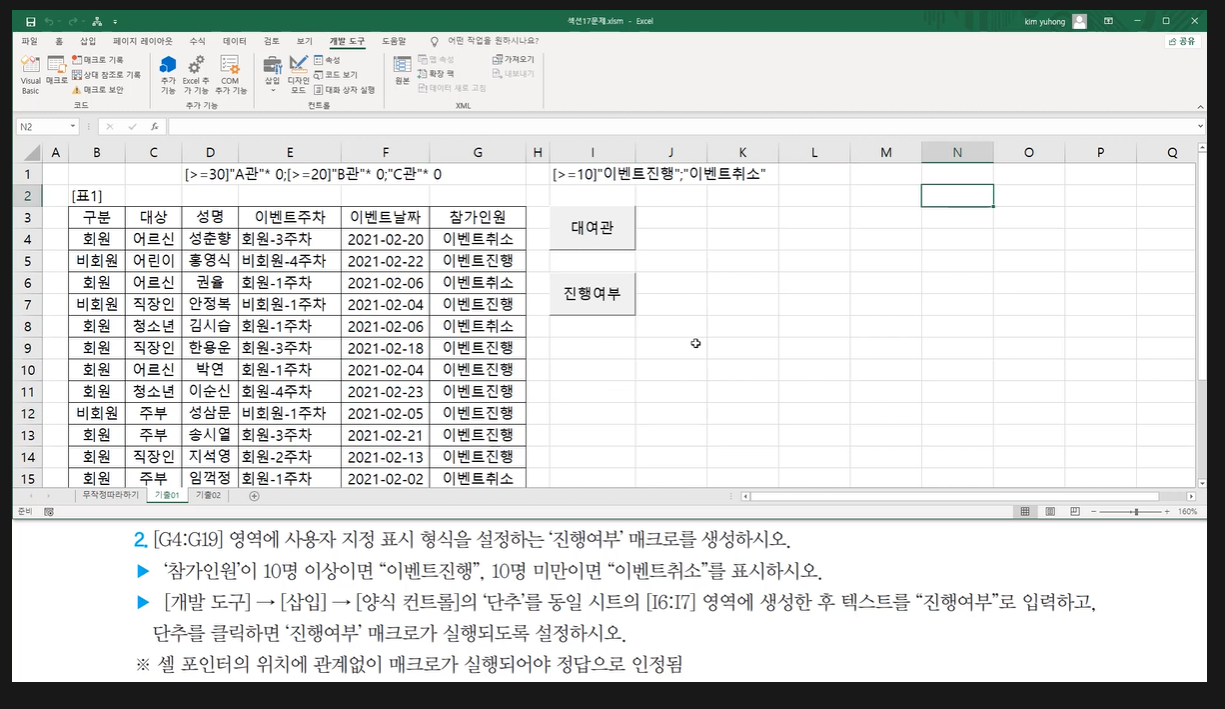The image size is (1225, 709).
Task: Open the 수식 (Formulas) ribbon tab
Action: [x=197, y=41]
